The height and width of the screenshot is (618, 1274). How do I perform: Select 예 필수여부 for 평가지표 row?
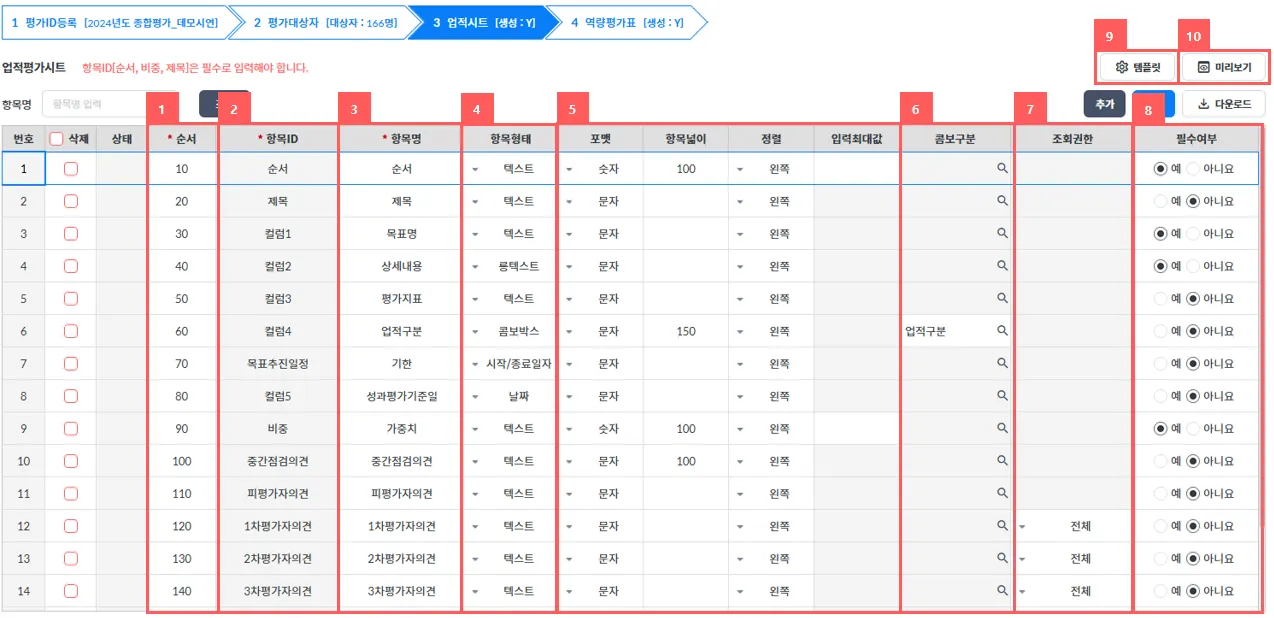tap(1160, 299)
